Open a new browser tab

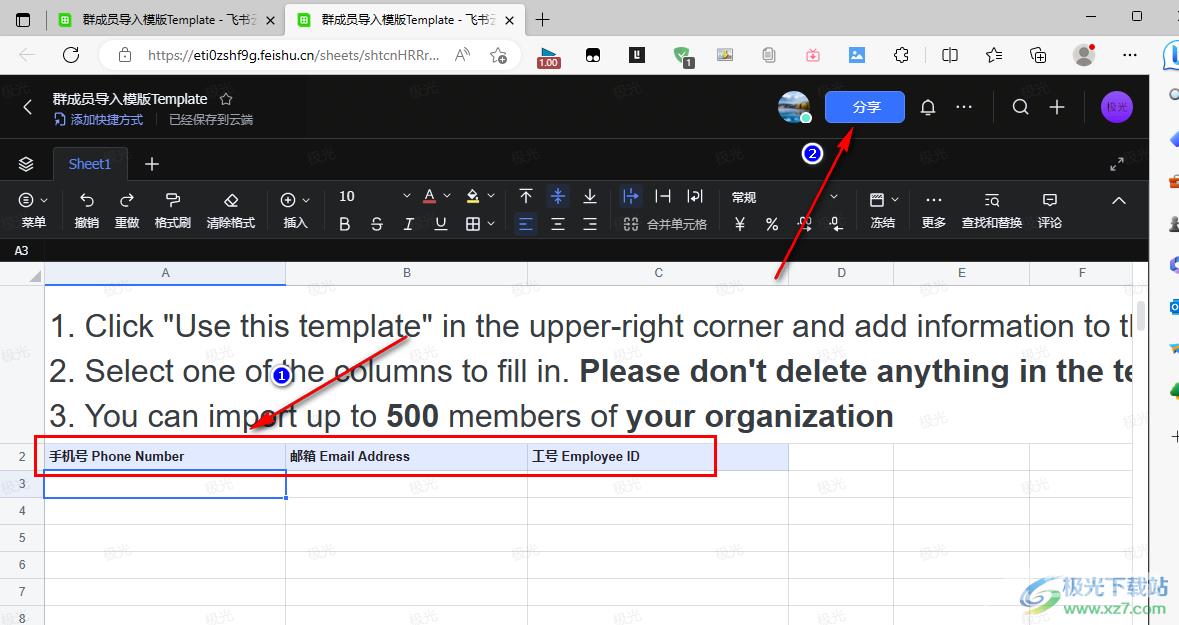(542, 20)
